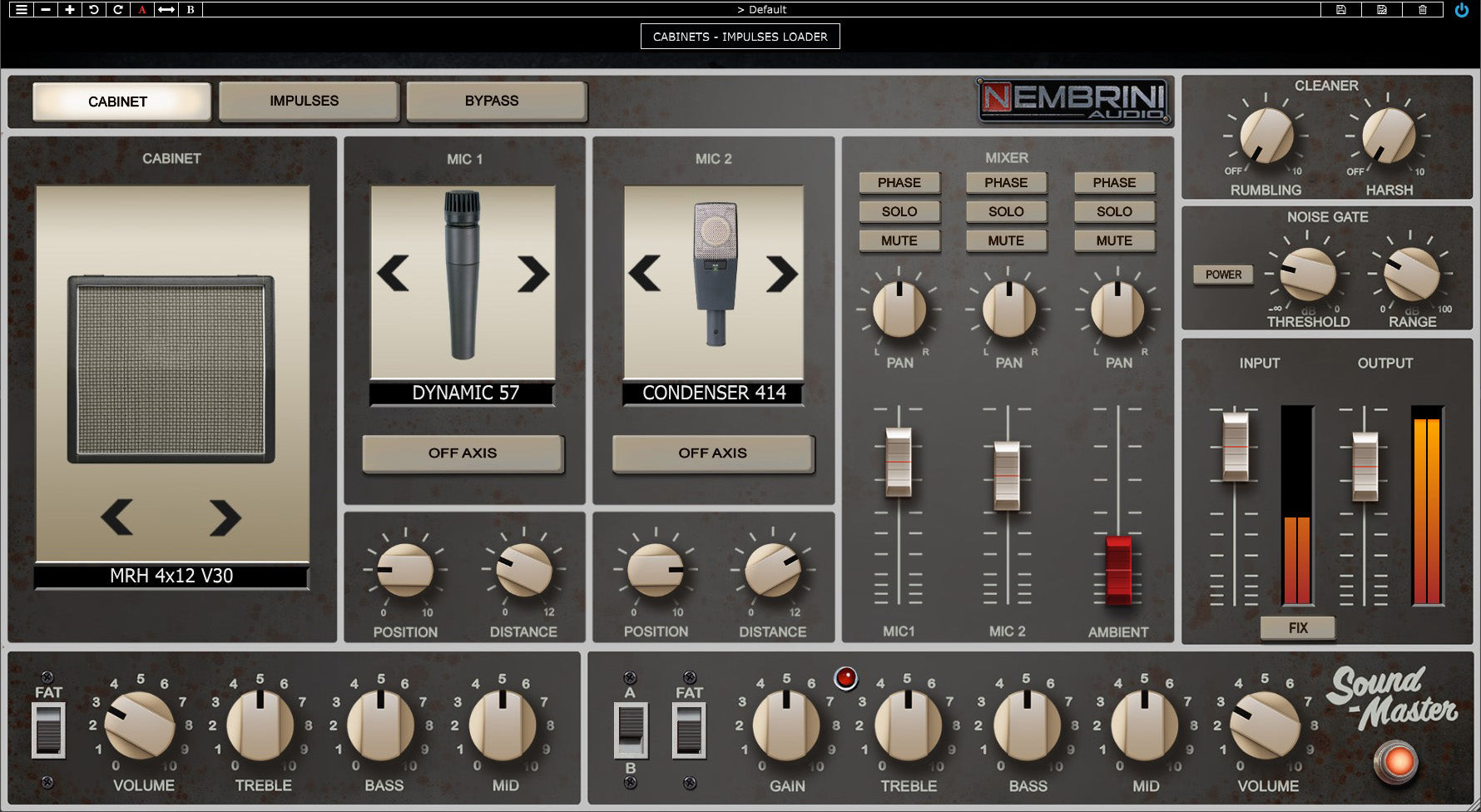Click the redo arrow icon
1481x812 pixels.
[x=118, y=10]
